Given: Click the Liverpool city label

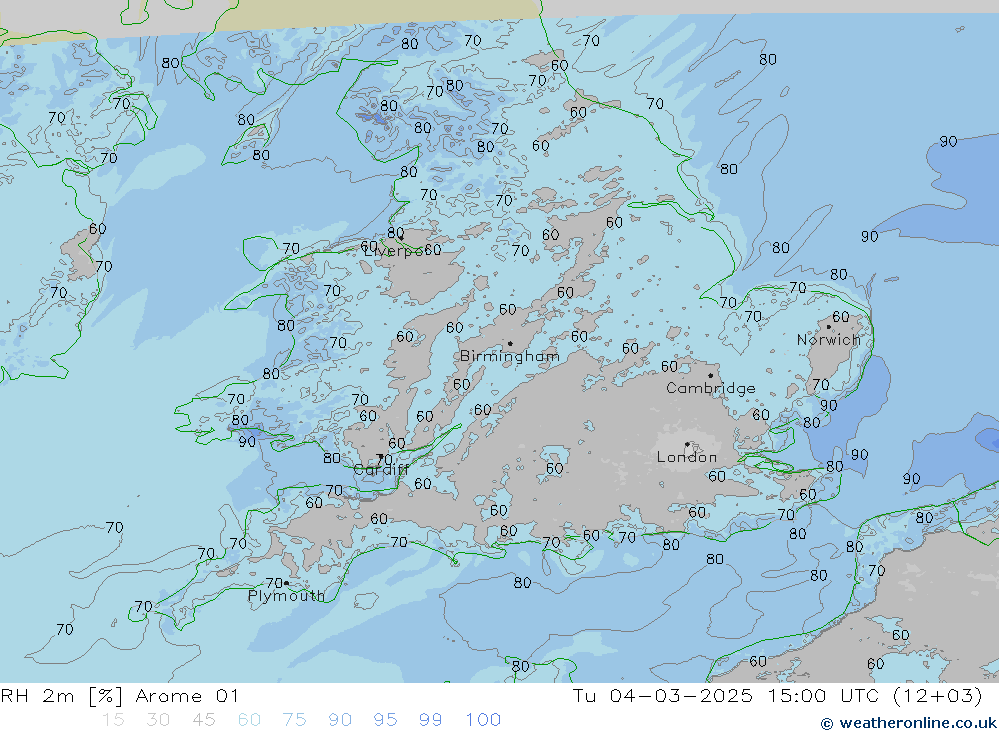Looking at the screenshot, I should [402, 251].
